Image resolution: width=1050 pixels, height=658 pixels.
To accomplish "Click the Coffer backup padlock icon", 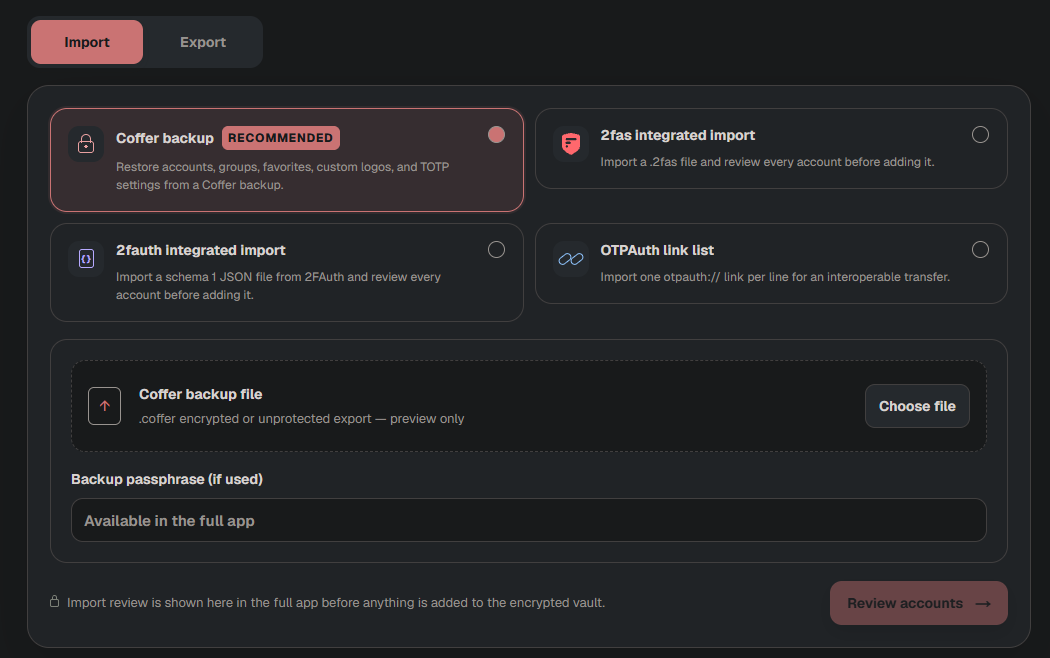I will click(x=86, y=144).
